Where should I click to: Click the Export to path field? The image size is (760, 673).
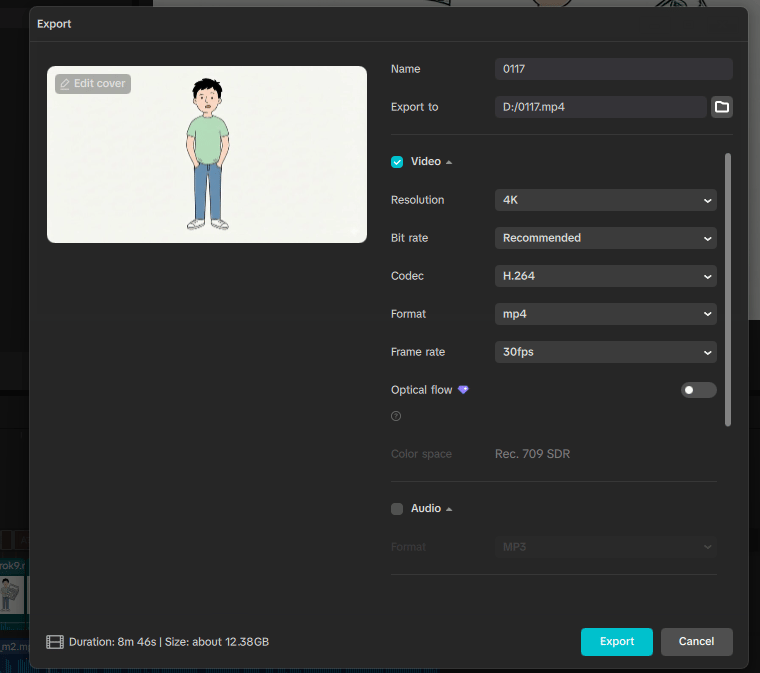tap(601, 107)
